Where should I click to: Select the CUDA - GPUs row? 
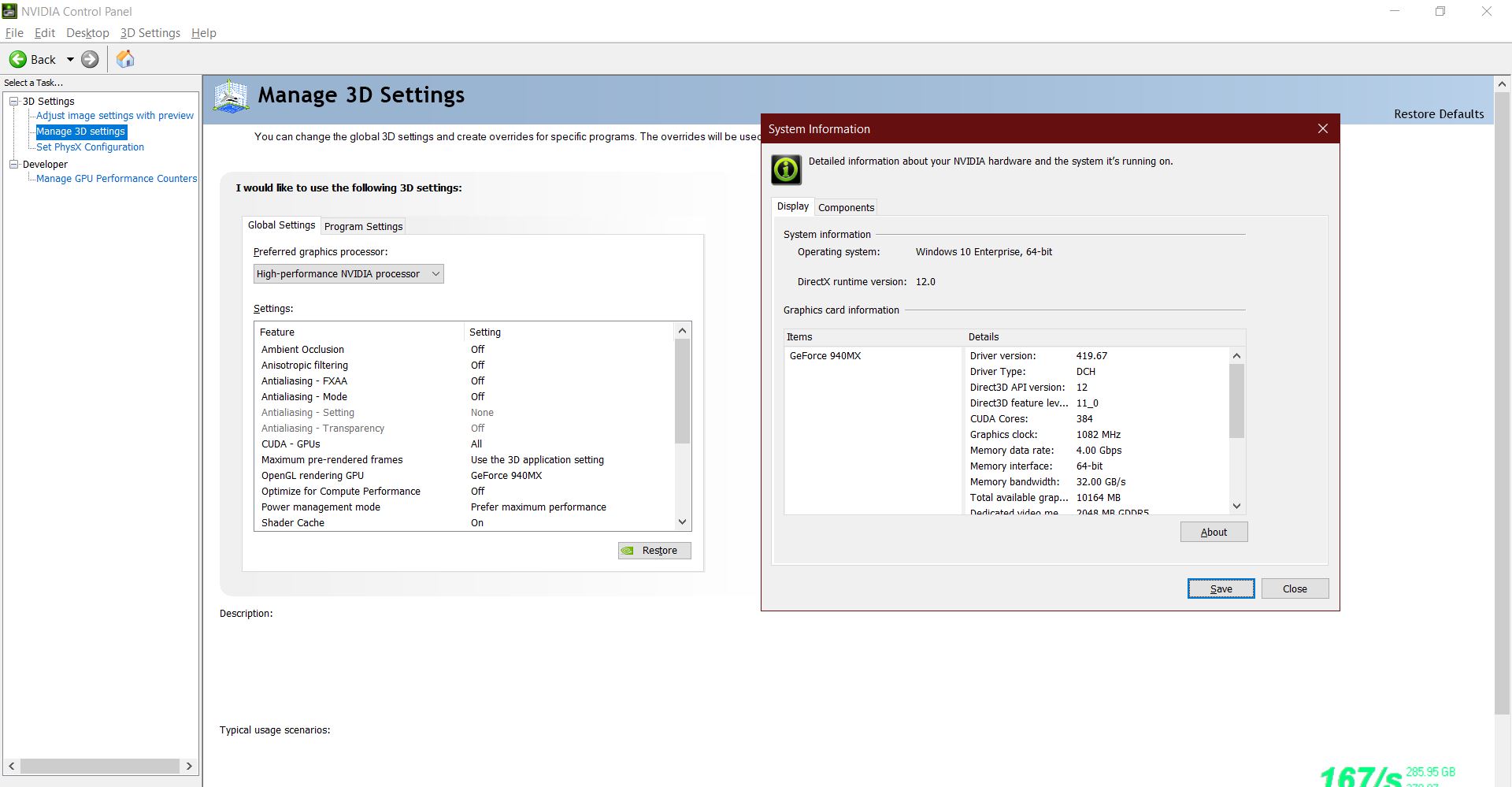click(465, 444)
